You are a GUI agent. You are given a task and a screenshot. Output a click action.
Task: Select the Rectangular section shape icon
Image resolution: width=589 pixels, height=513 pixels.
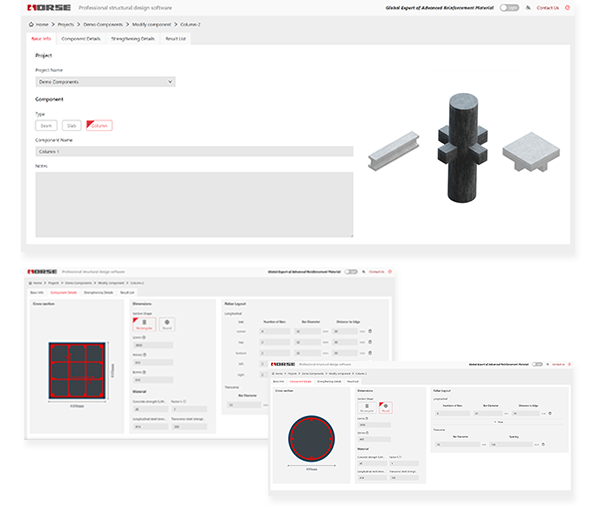(x=144, y=324)
